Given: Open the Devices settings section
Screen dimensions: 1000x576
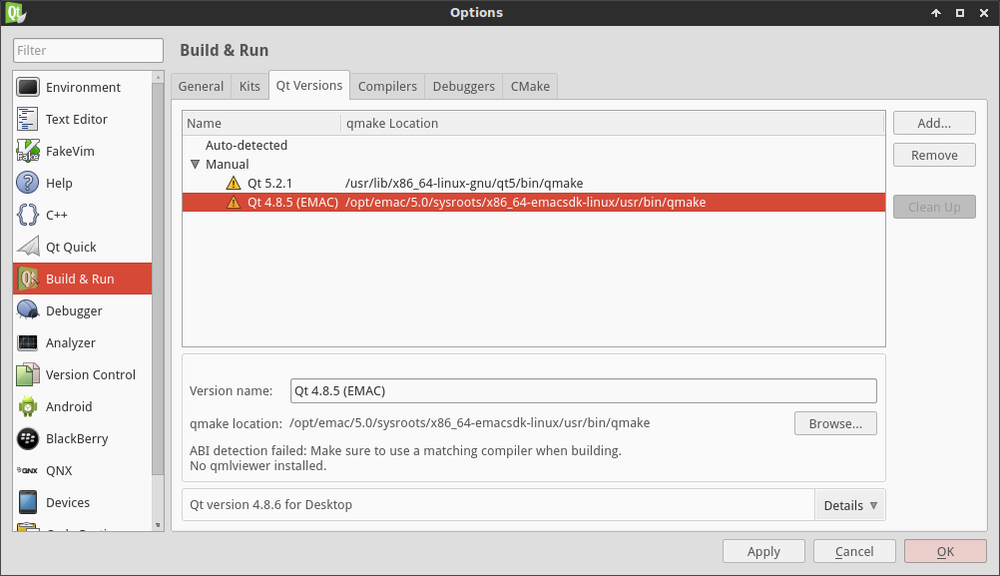Looking at the screenshot, I should (69, 503).
